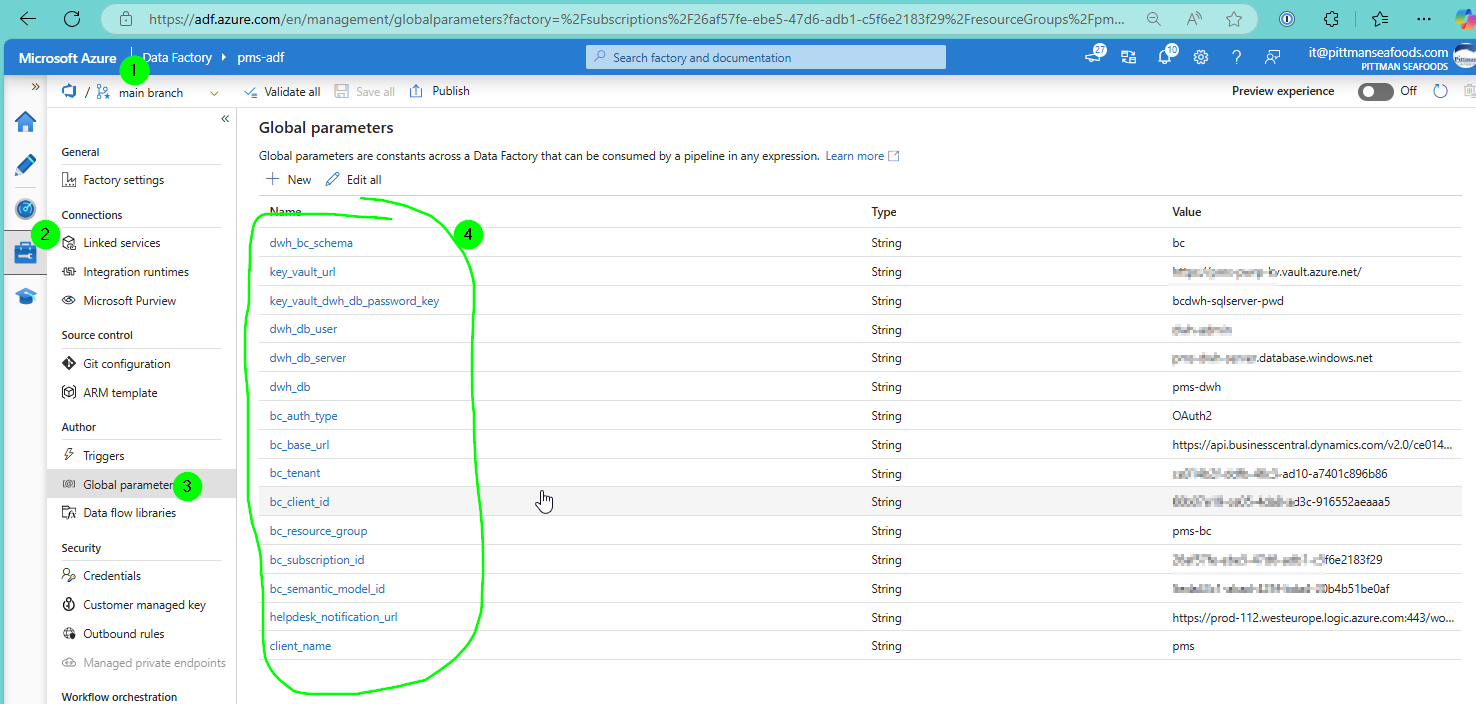1476x704 pixels.
Task: Open ARM template
Action: (120, 393)
